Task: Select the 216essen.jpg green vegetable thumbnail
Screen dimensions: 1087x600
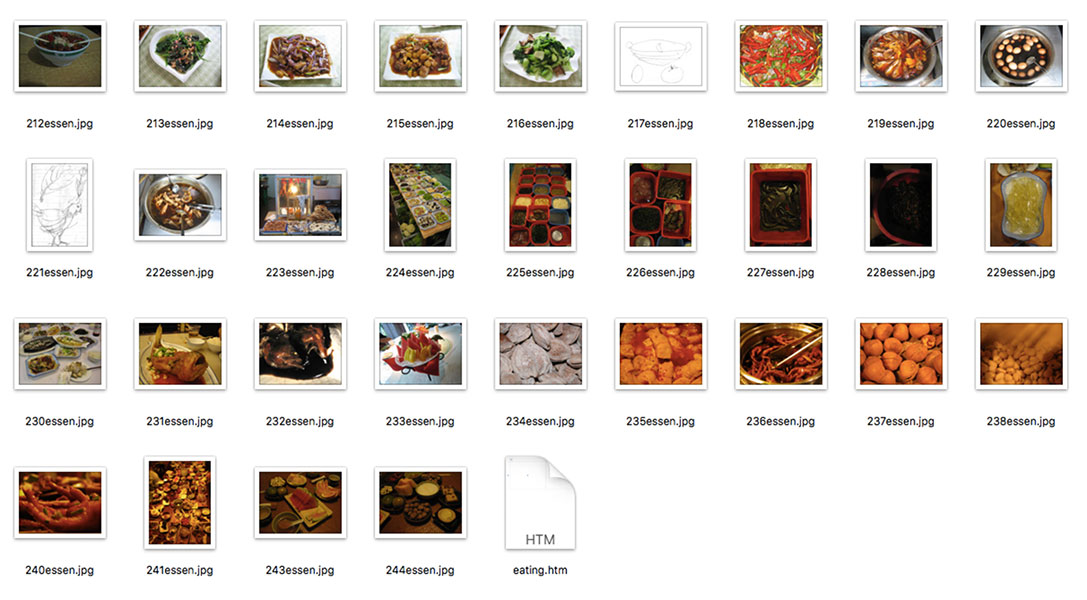Action: pyautogui.click(x=540, y=56)
